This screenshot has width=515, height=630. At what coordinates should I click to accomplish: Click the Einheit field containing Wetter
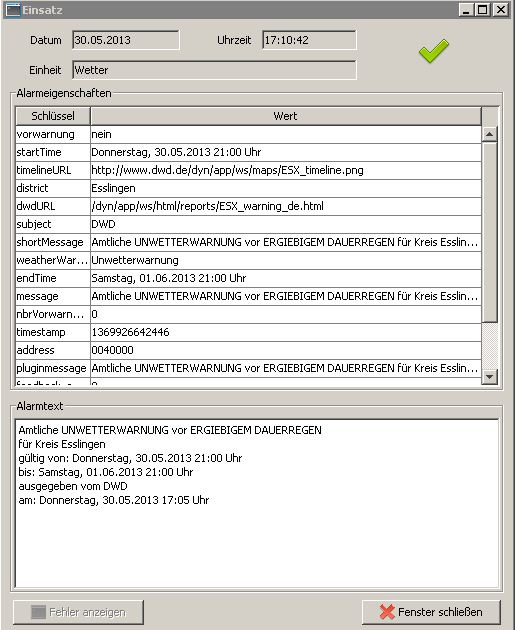point(214,70)
